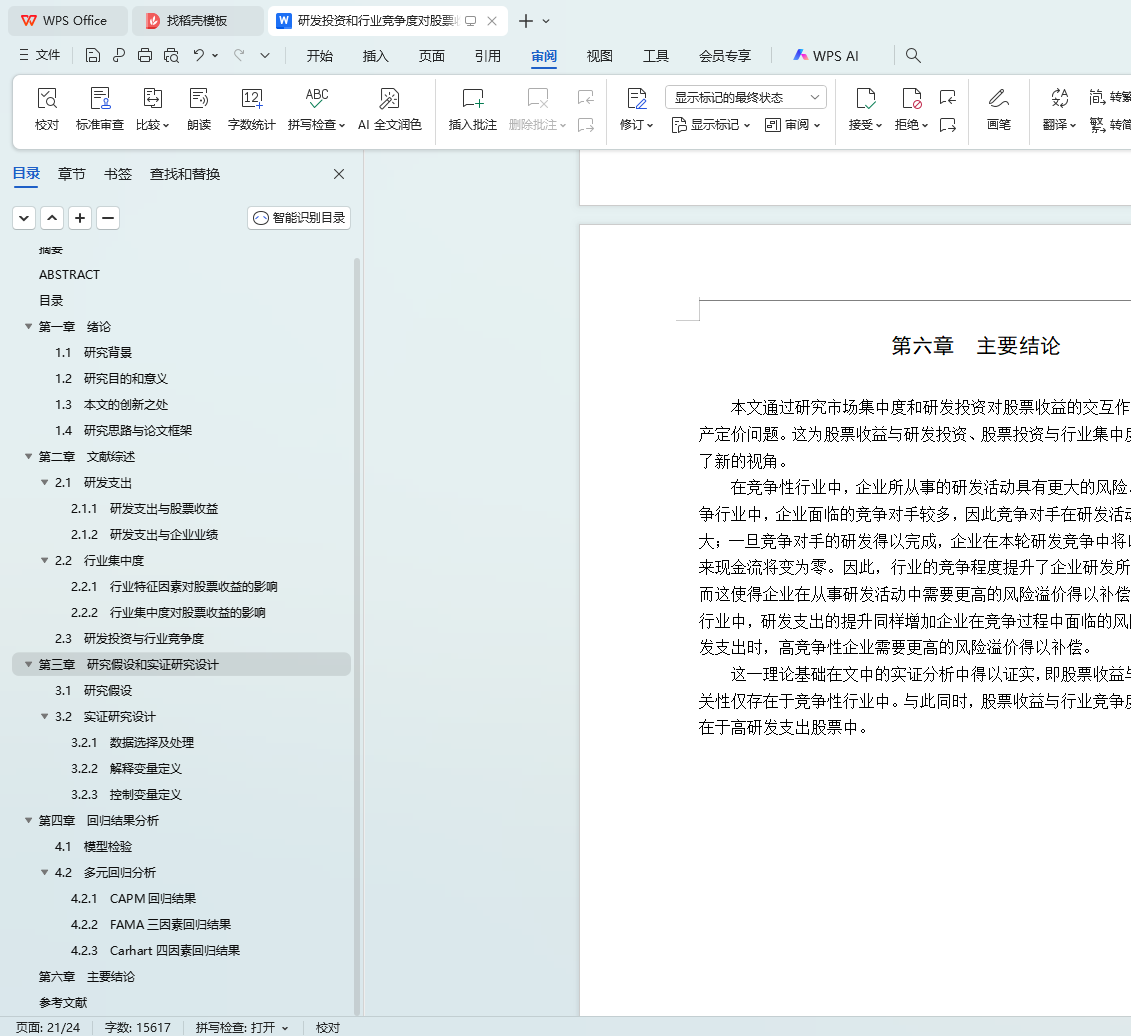Click 字数: 15617 in status bar
This screenshot has width=1131, height=1036.
coord(138,1027)
